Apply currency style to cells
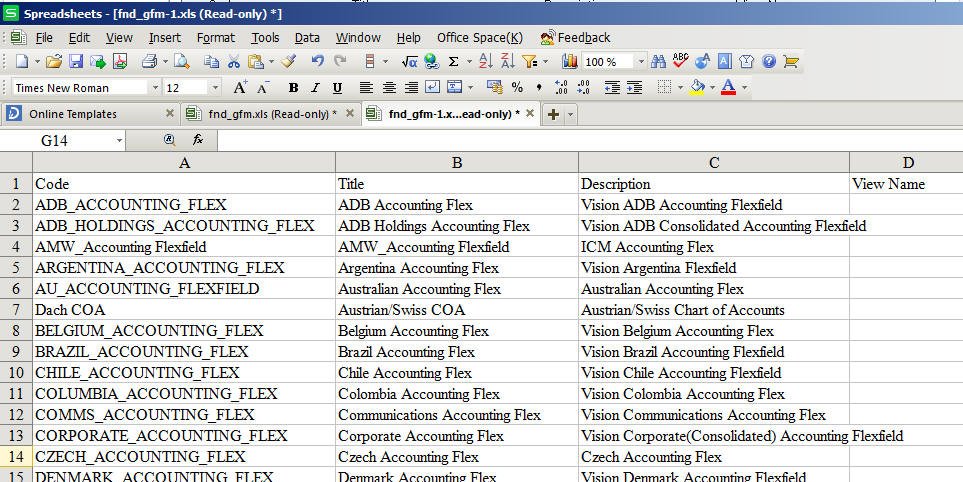 tap(494, 88)
